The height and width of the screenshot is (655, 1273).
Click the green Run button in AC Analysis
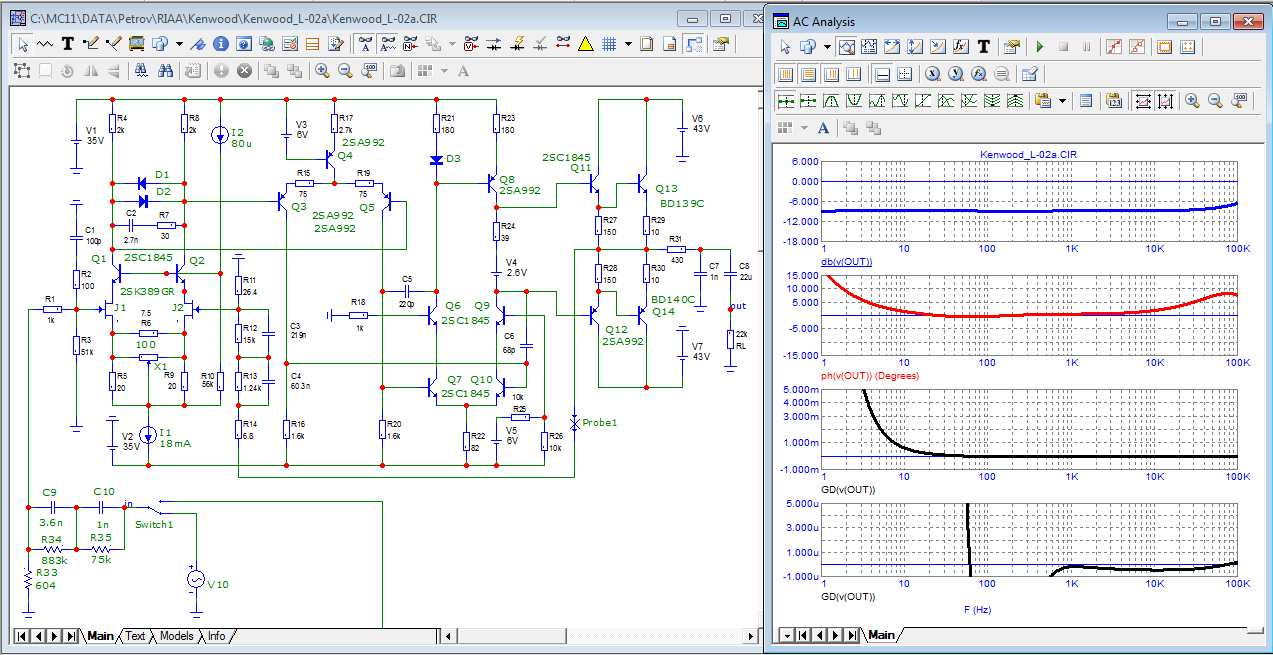(x=1040, y=46)
